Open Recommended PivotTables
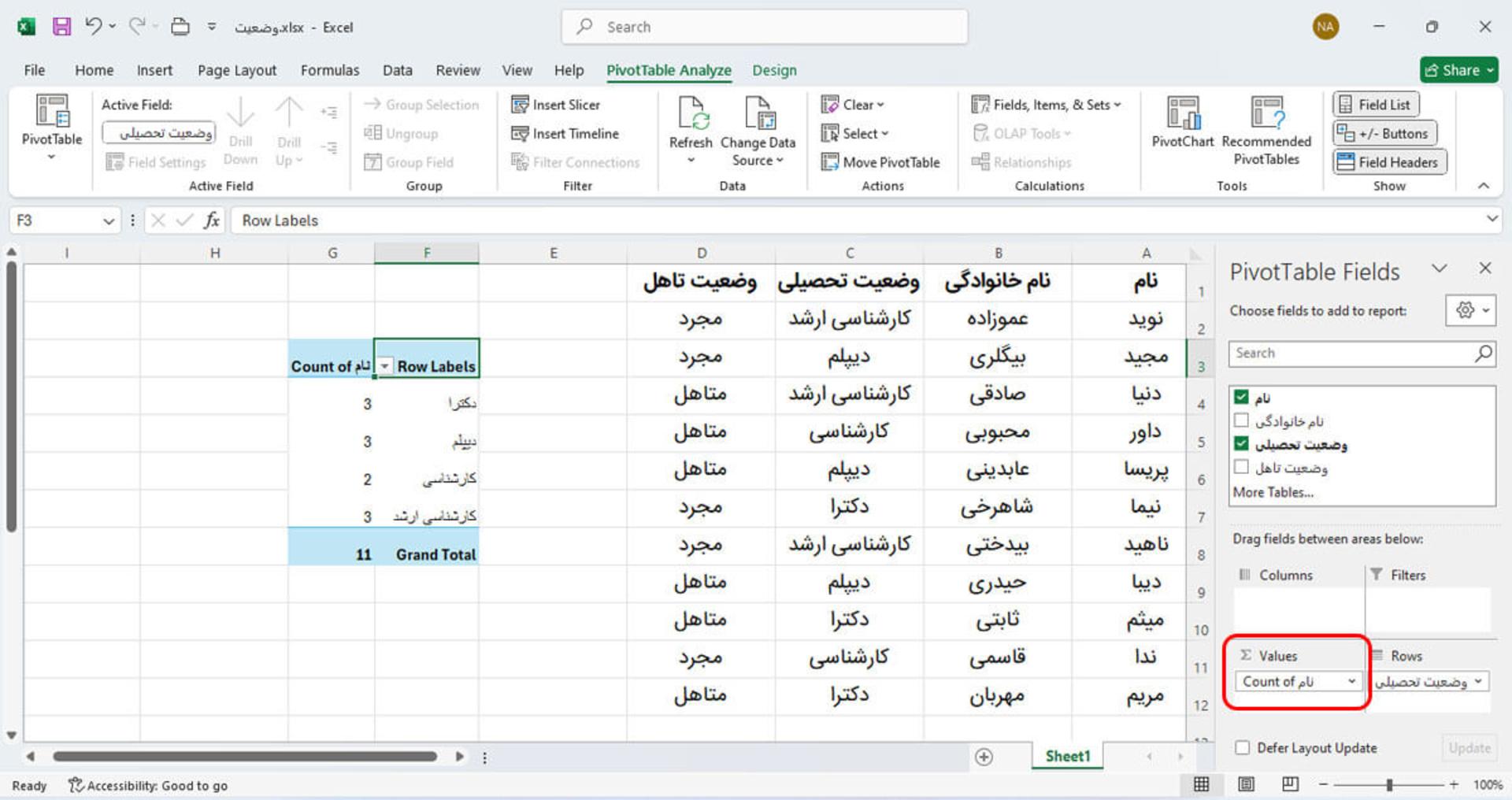Viewport: 1512px width, 800px height. click(1266, 131)
